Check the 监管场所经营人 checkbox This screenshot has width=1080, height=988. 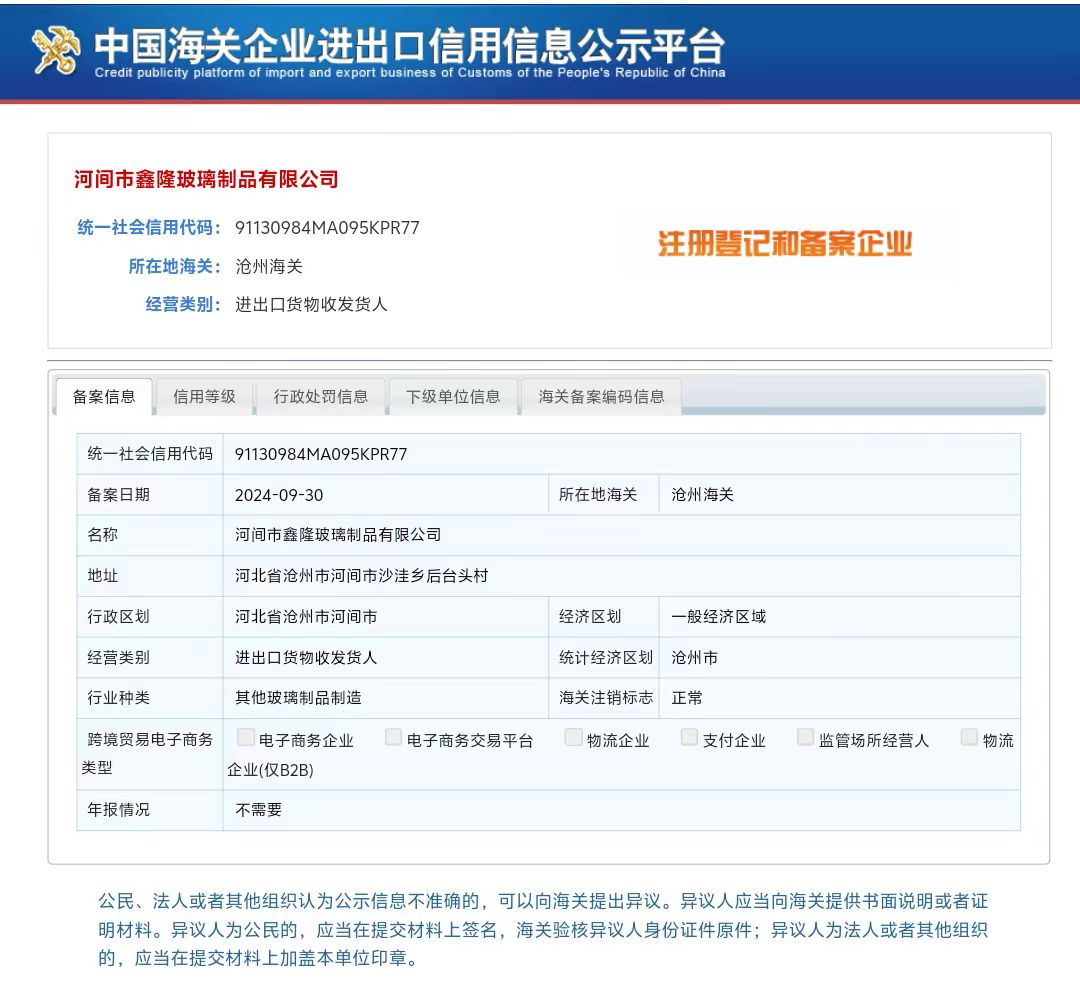tap(805, 737)
